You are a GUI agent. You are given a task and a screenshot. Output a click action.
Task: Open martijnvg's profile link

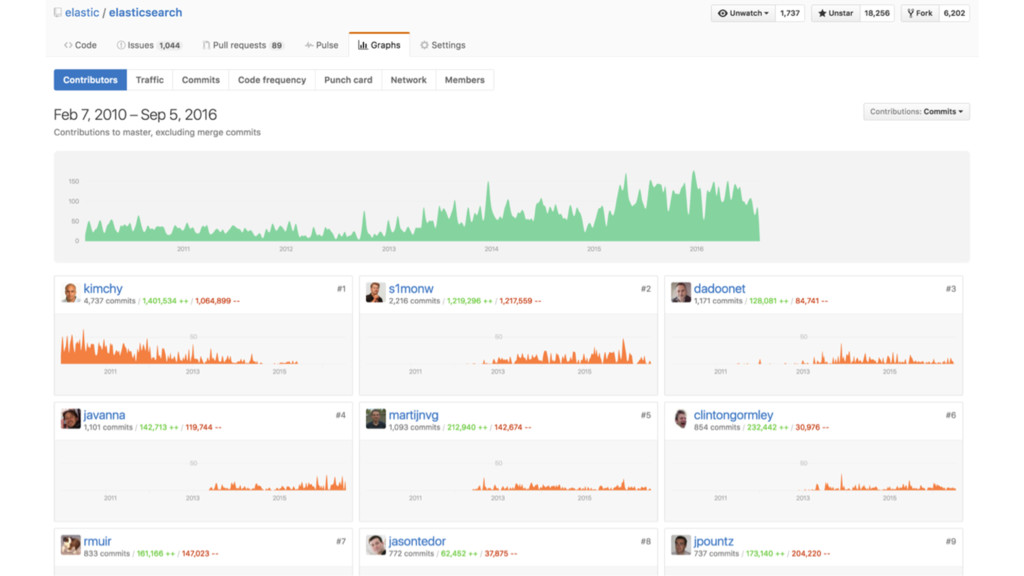point(413,415)
